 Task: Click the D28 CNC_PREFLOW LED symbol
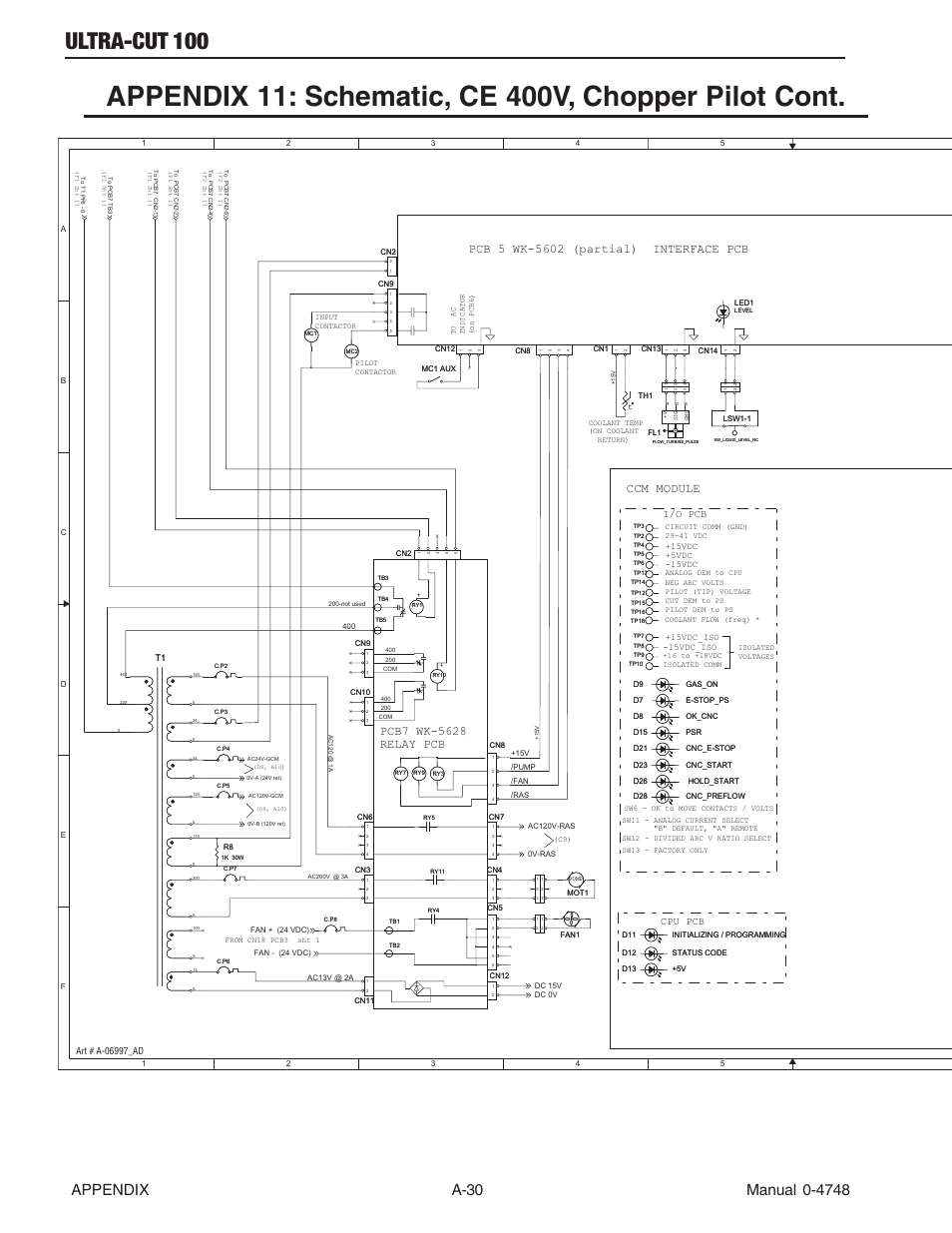coord(665,796)
